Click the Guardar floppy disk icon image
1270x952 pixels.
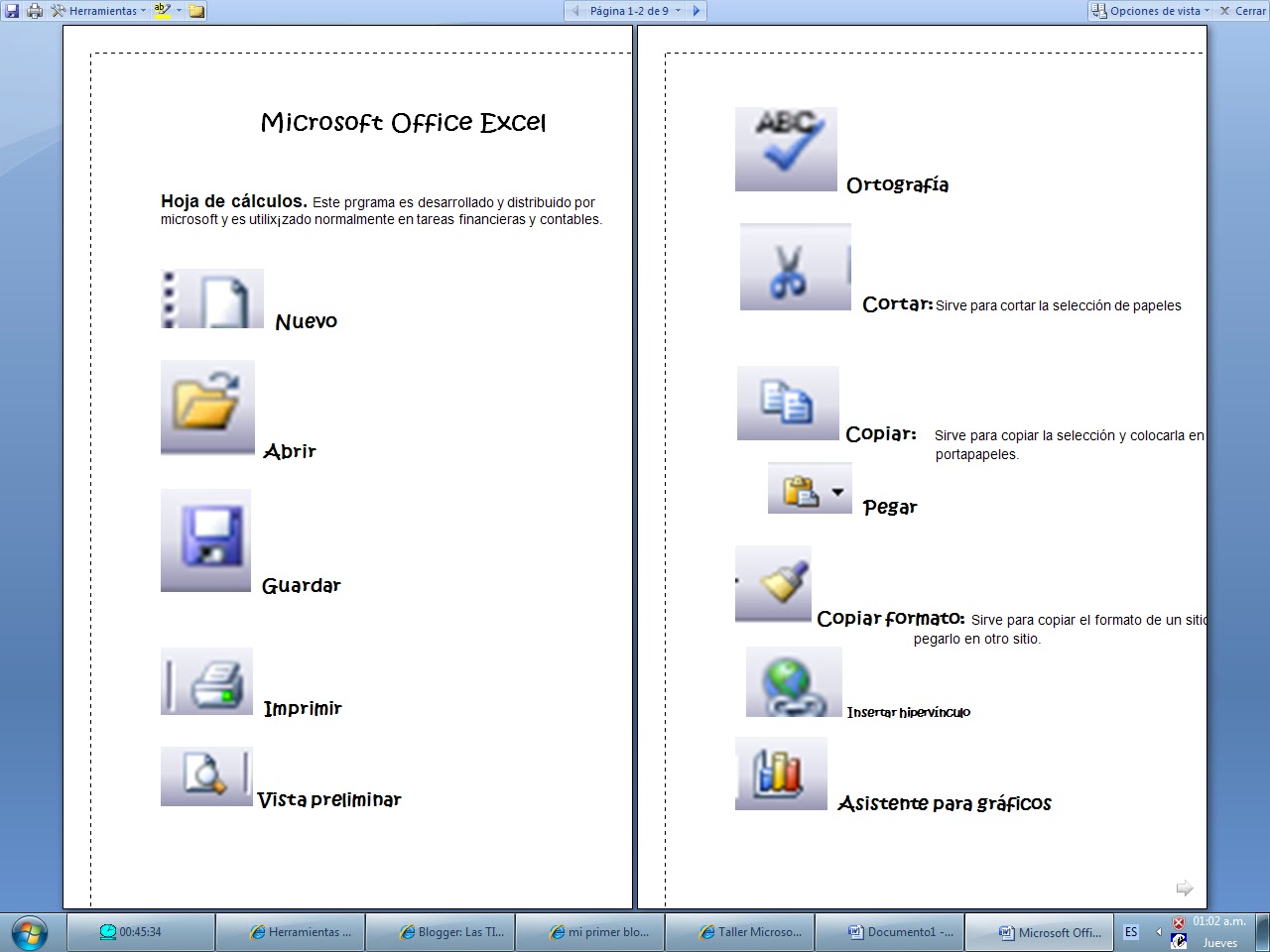205,540
